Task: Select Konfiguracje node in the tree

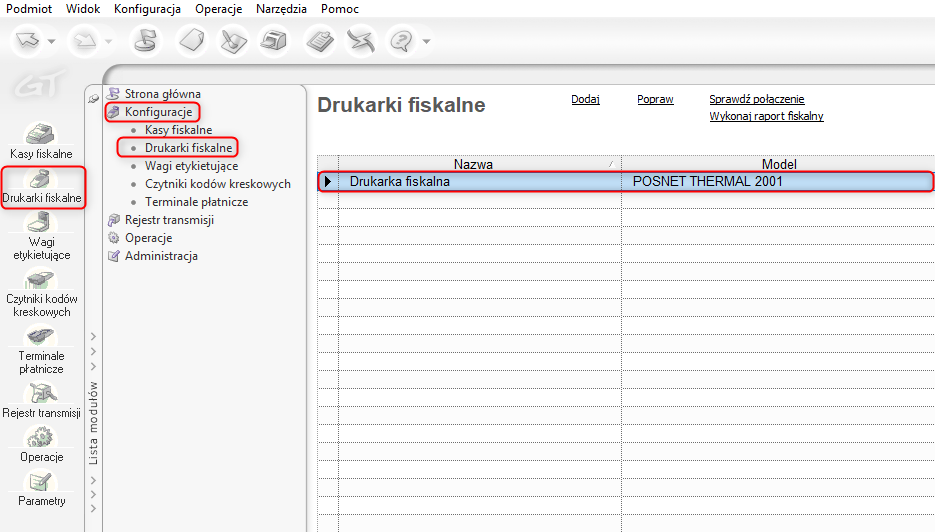Action: pyautogui.click(x=158, y=112)
